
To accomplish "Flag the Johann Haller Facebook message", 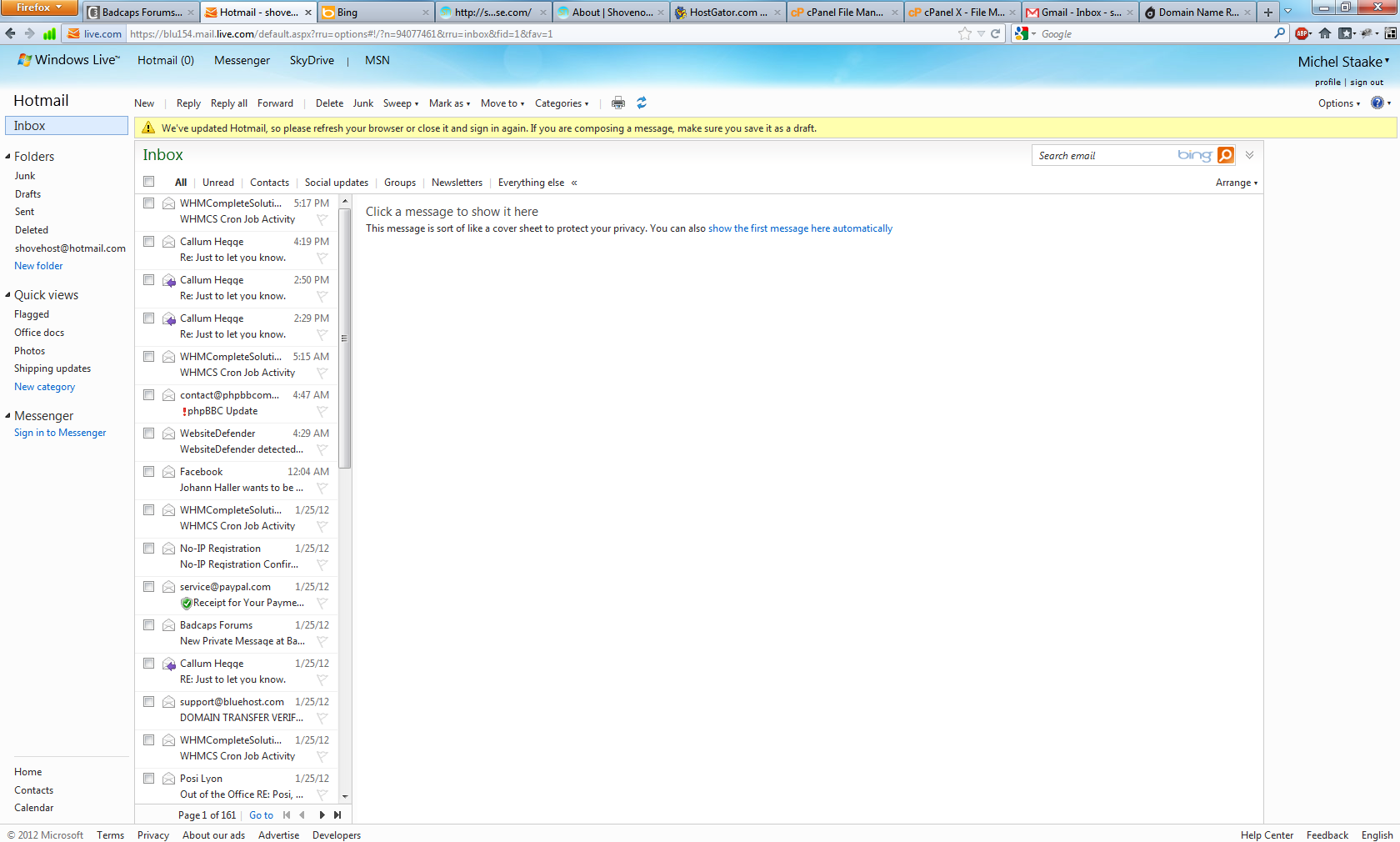I will click(322, 488).
